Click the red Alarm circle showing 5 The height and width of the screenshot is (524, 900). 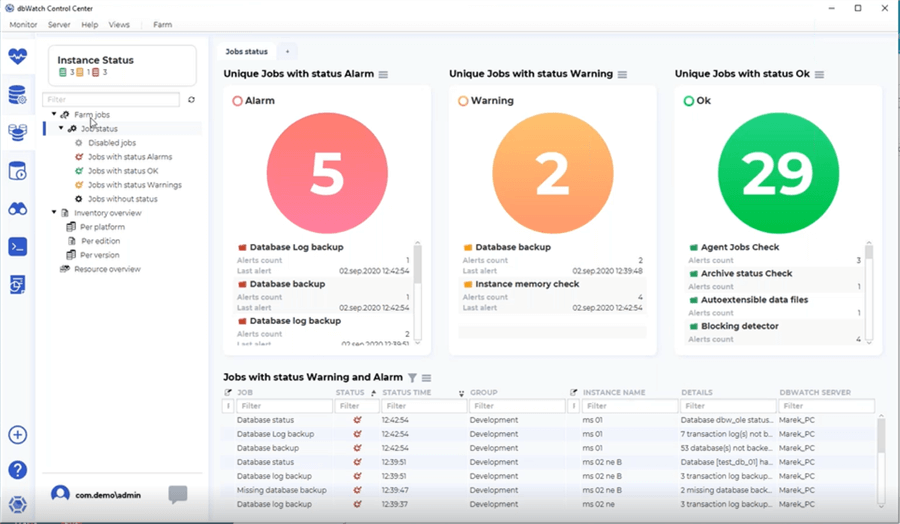tap(327, 173)
